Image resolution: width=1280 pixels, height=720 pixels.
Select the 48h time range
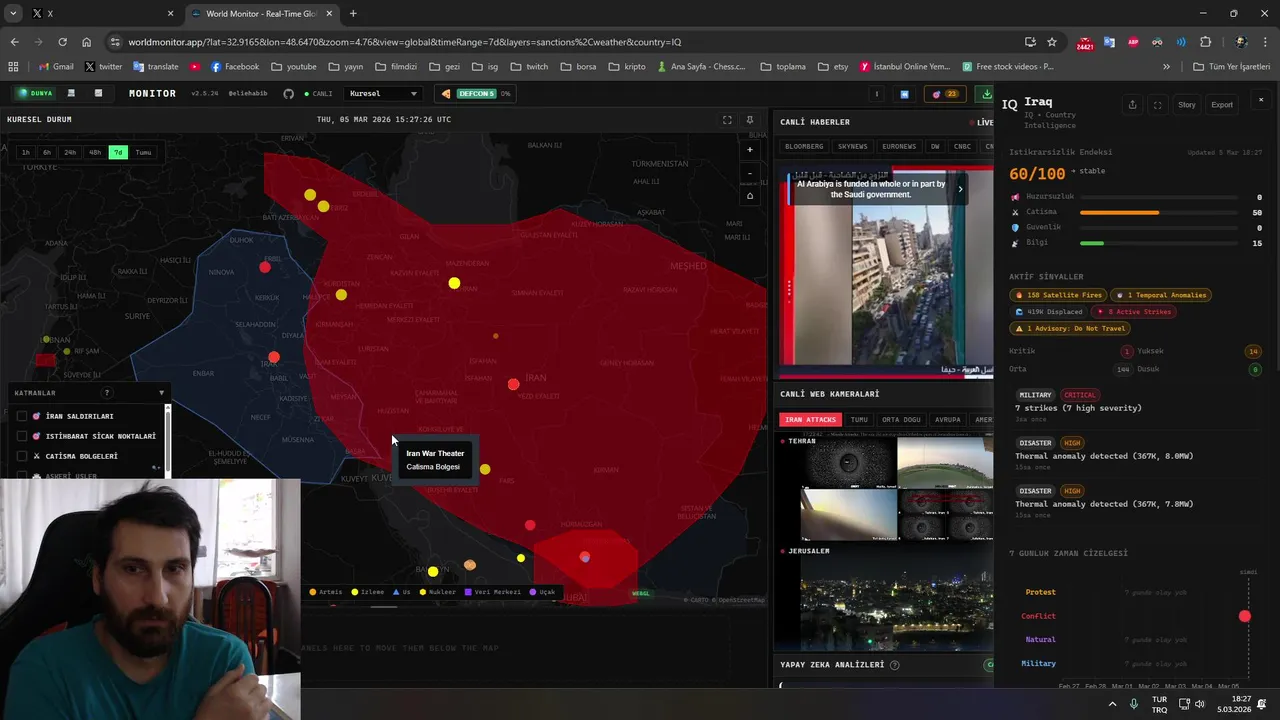coord(95,152)
